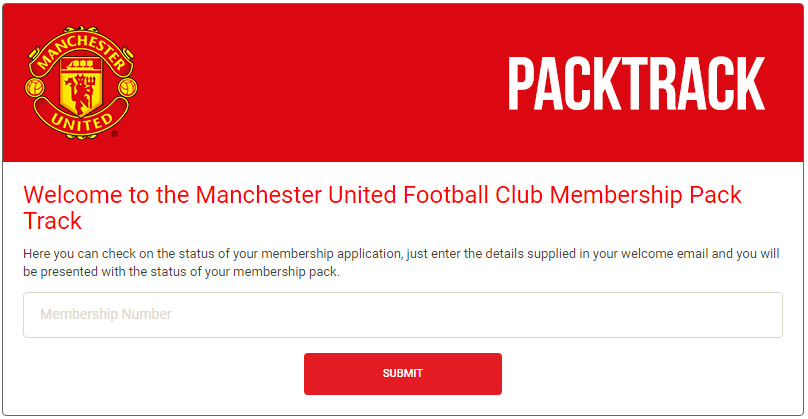Click the SUBMIT label text

[402, 373]
